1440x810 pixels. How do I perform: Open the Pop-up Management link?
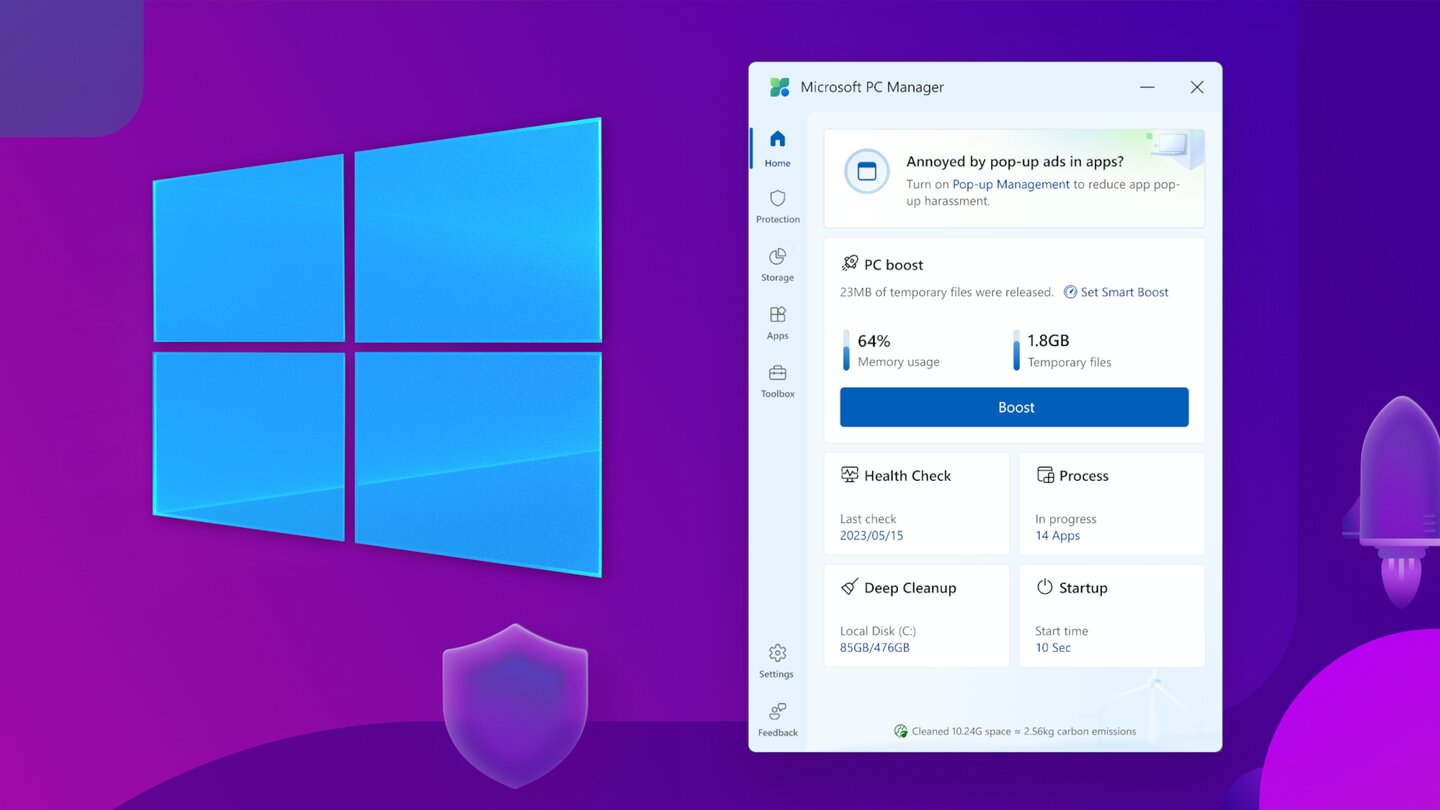click(x=1010, y=184)
